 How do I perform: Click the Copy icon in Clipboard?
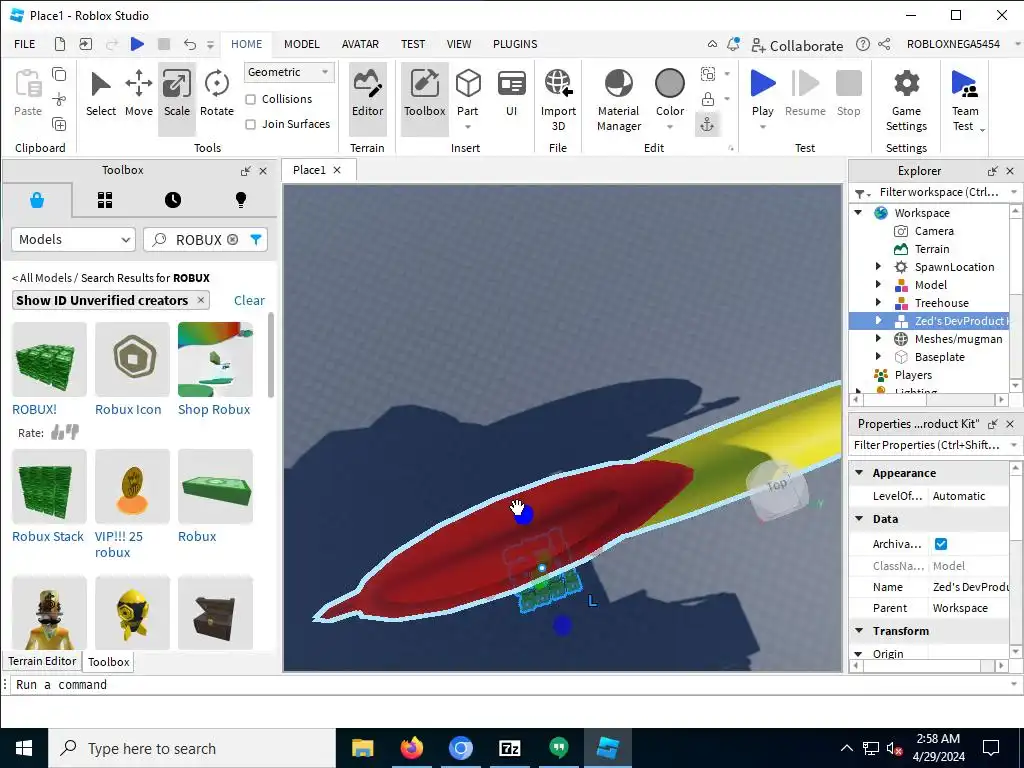click(x=59, y=74)
